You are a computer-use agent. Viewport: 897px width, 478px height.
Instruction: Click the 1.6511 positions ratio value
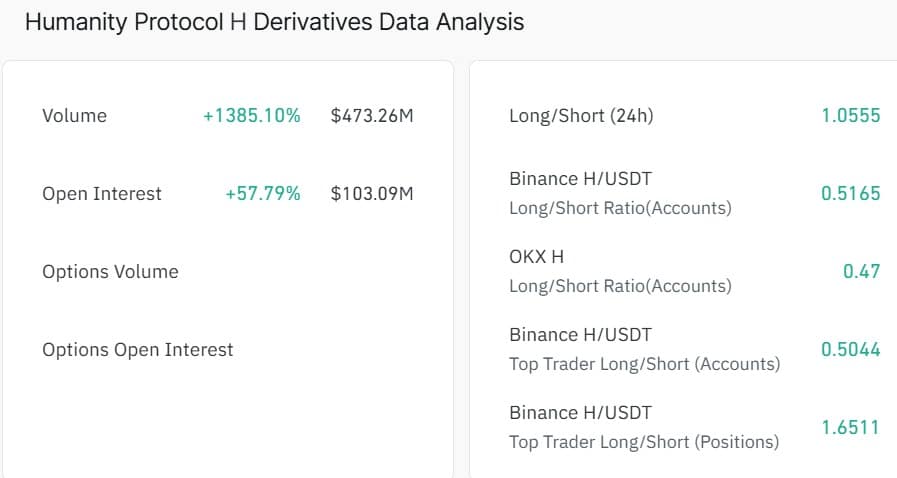click(850, 428)
